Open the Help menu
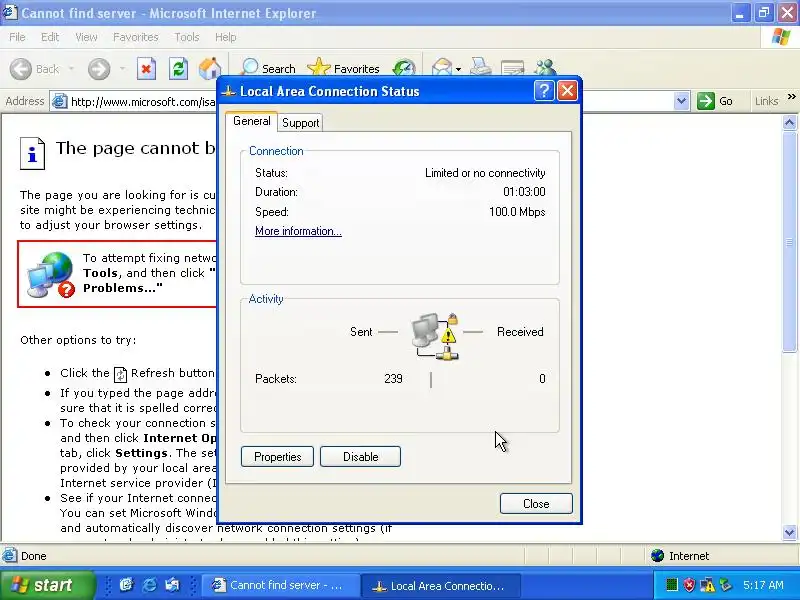 pos(226,37)
